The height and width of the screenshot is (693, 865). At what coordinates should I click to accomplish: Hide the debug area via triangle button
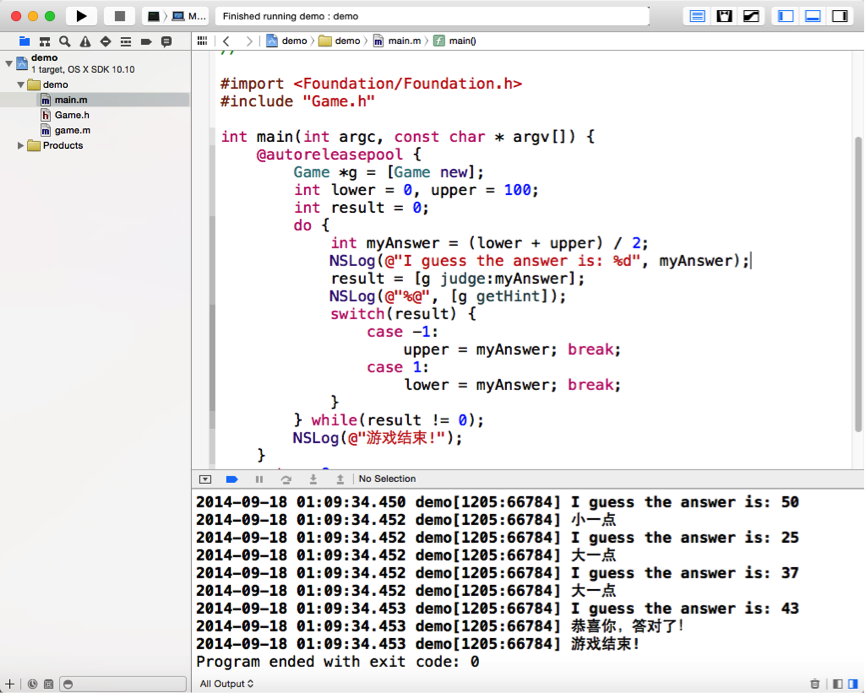pyautogui.click(x=205, y=479)
